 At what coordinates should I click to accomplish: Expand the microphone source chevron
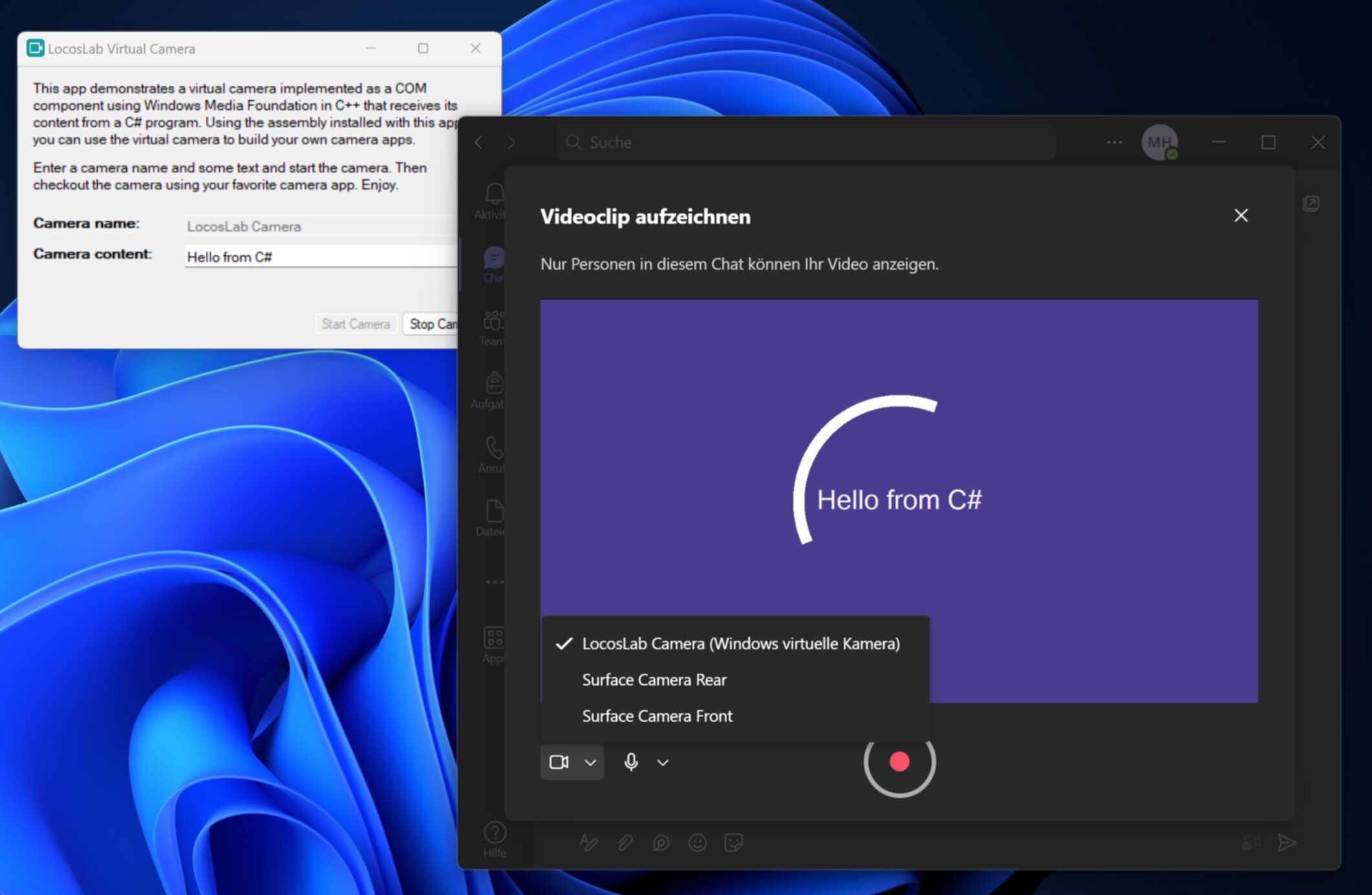(663, 762)
